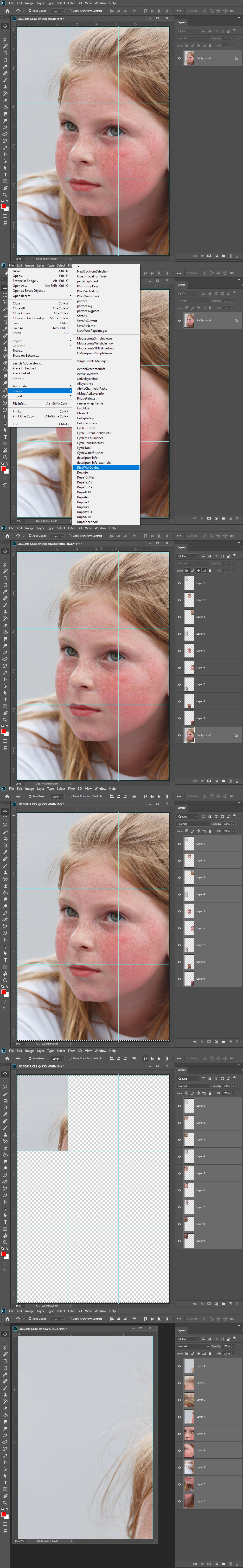Enable Show Transform Controls in the top screenshot

click(x=70, y=11)
